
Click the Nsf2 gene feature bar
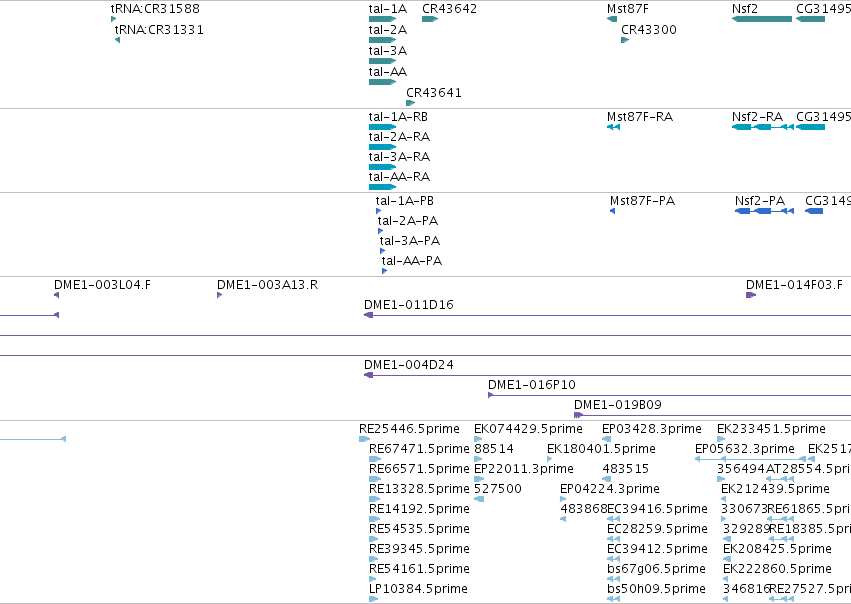tap(762, 19)
